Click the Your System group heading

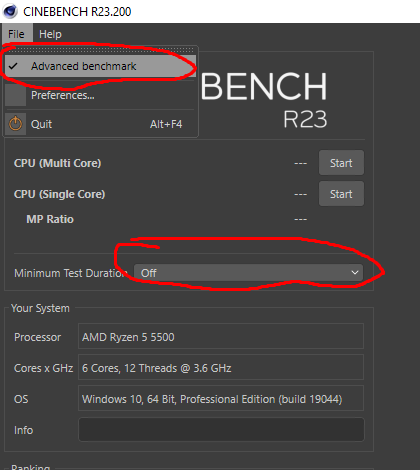click(40, 308)
